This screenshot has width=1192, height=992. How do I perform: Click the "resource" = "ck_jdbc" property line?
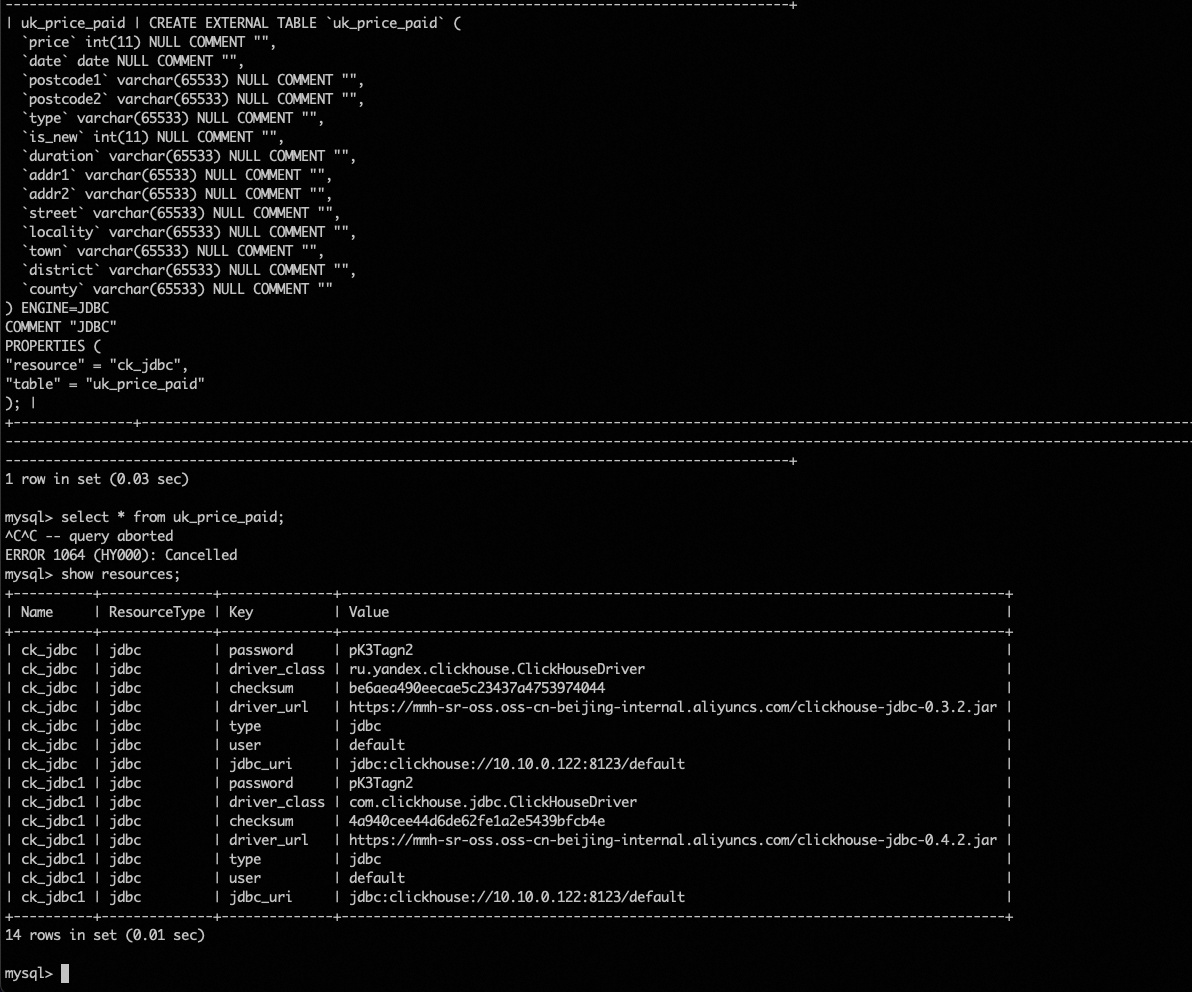click(96, 365)
